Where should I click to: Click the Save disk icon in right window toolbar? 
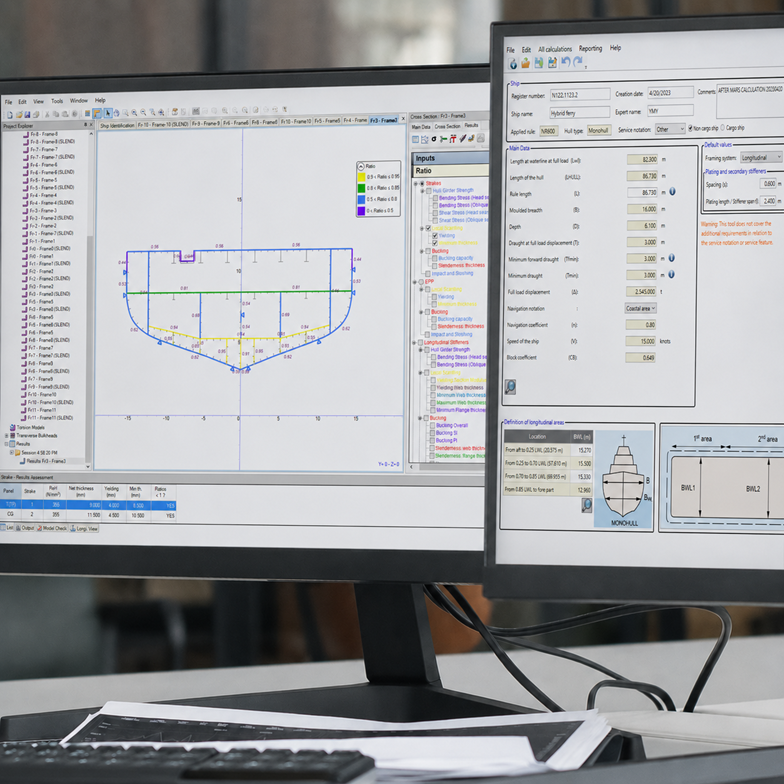538,62
